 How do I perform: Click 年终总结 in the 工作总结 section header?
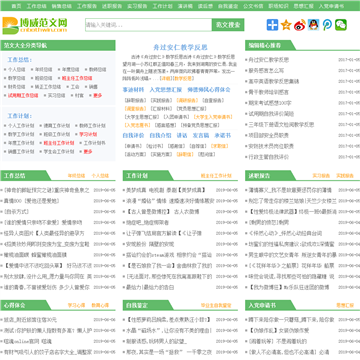pos(76,176)
